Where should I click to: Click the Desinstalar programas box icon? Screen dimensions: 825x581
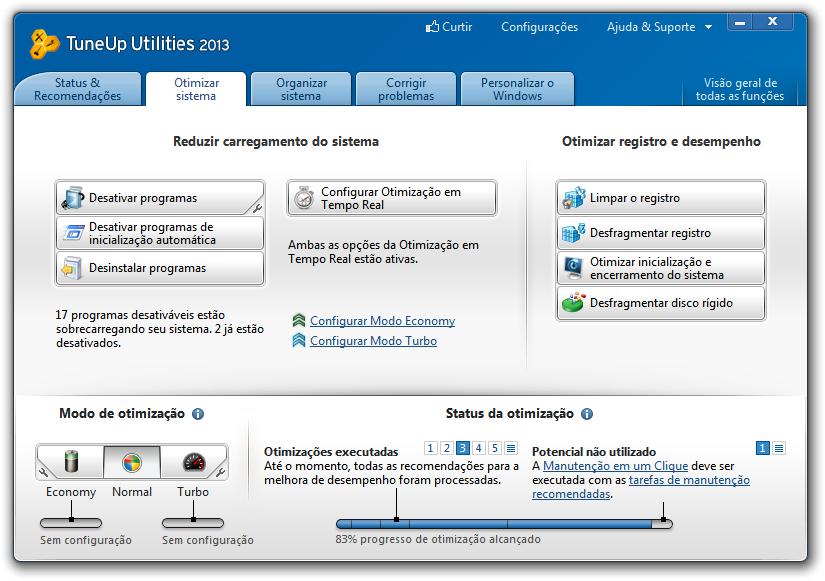tap(72, 268)
